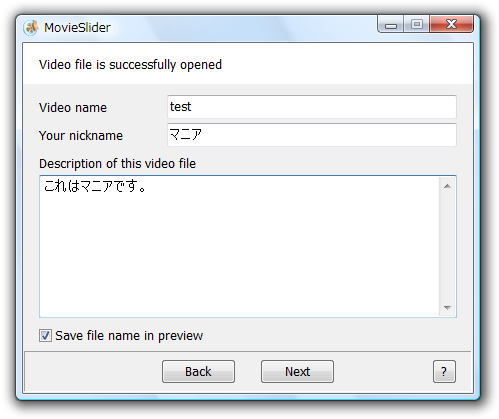This screenshot has width=499, height=419.
Task: Click the Back button
Action: pos(198,371)
